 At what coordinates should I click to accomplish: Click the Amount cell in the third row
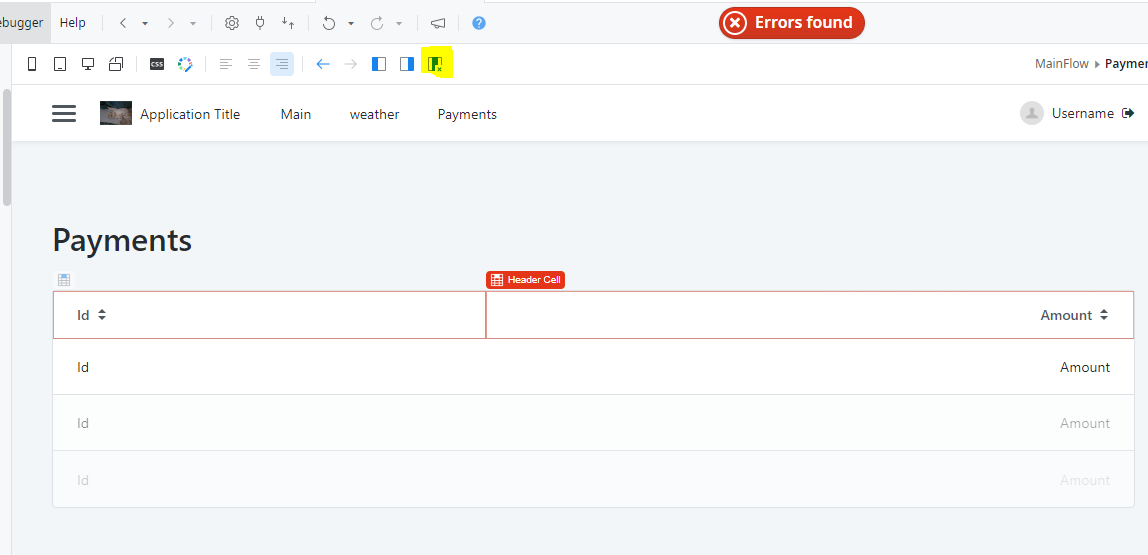1085,480
